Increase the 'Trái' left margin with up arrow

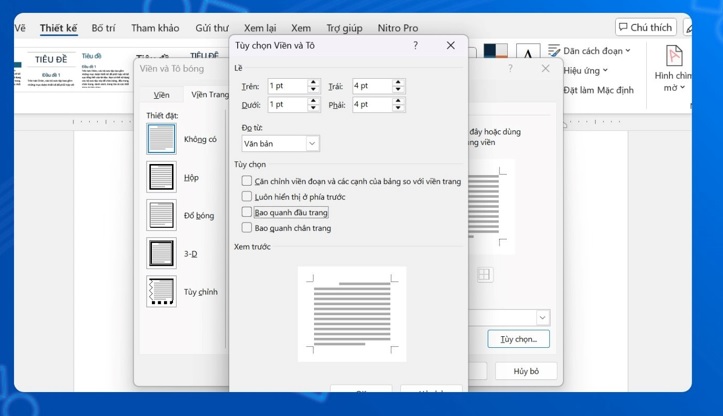point(398,82)
